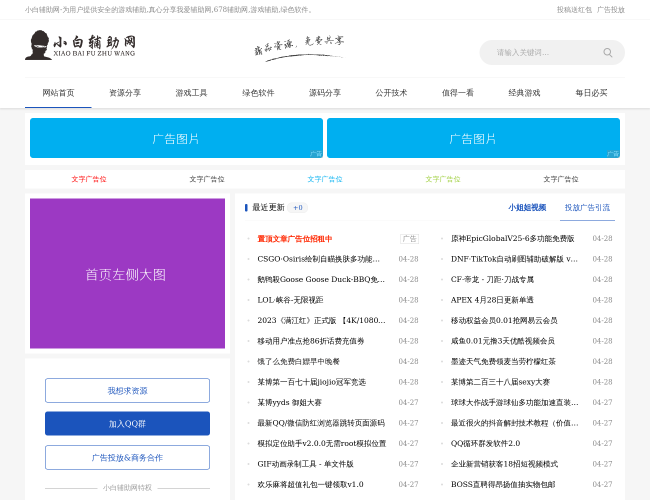
Task: Click the 加入QQ群 button
Action: point(127,424)
